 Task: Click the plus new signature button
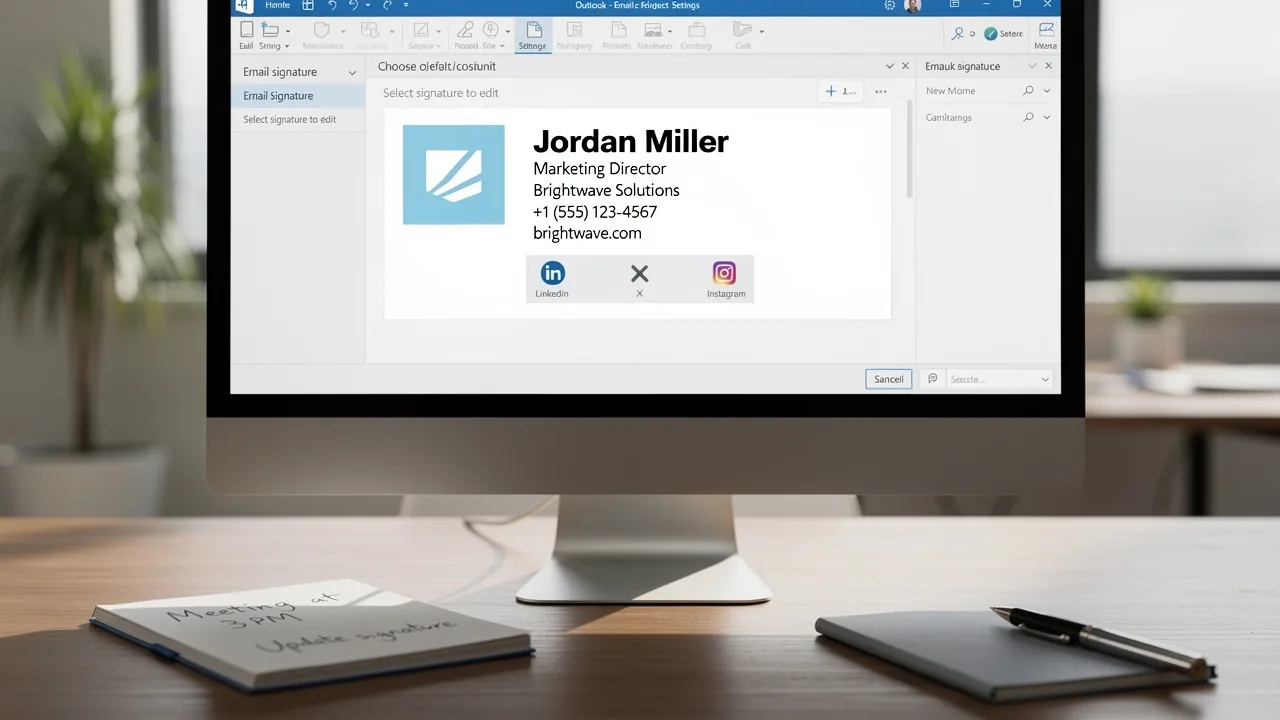point(841,91)
